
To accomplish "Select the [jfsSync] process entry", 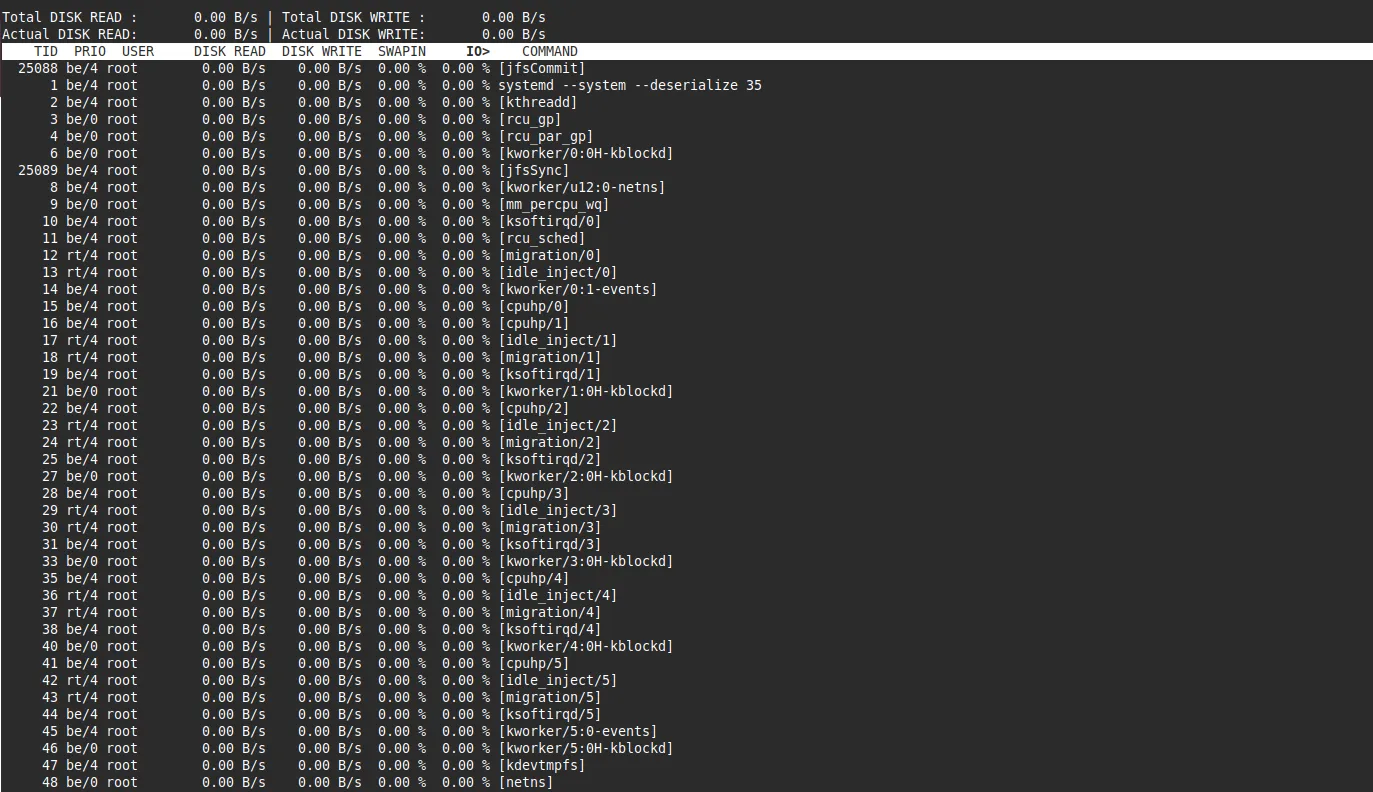I will click(x=534, y=170).
